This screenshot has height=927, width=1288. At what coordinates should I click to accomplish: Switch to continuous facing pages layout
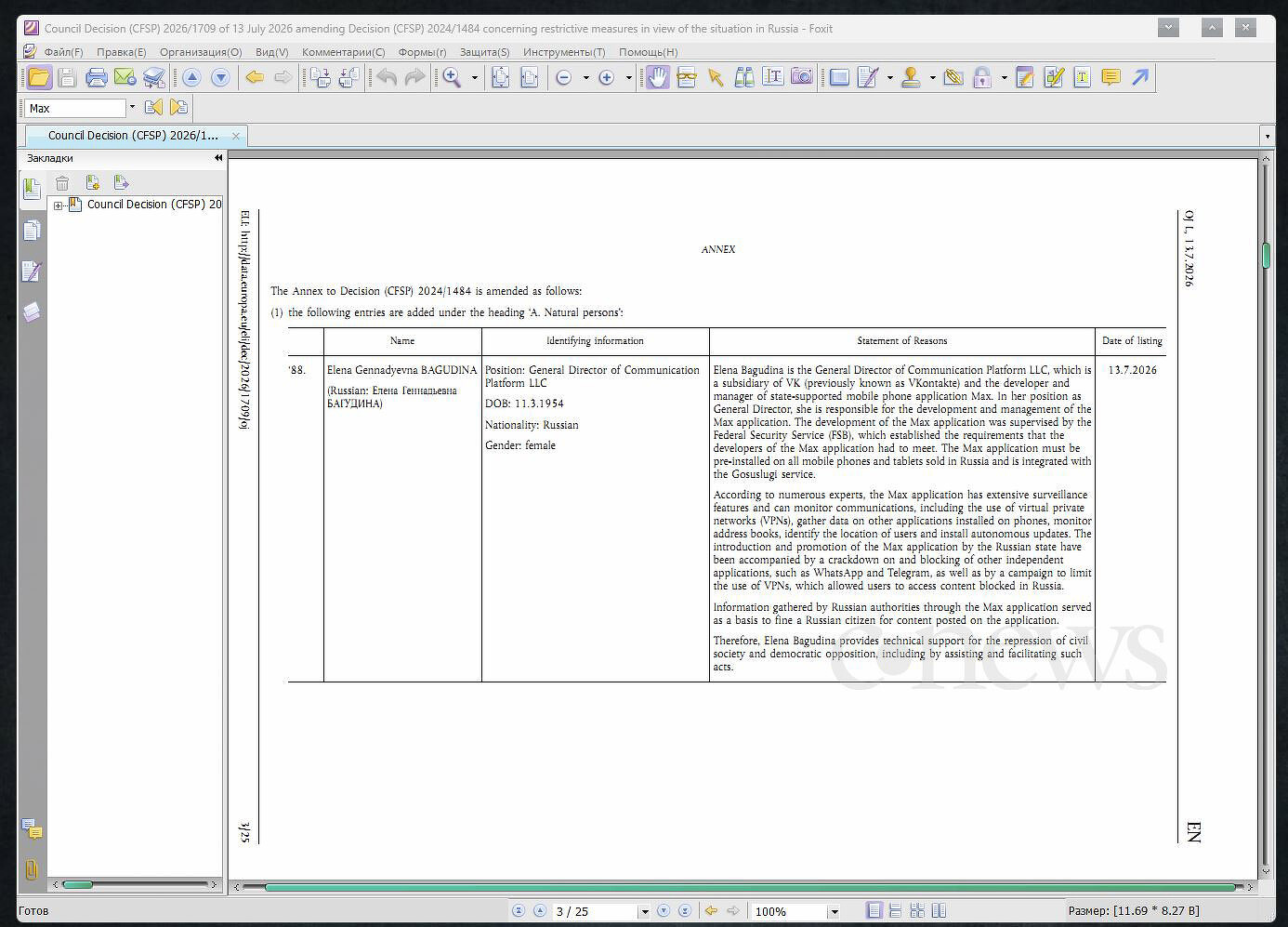click(917, 911)
